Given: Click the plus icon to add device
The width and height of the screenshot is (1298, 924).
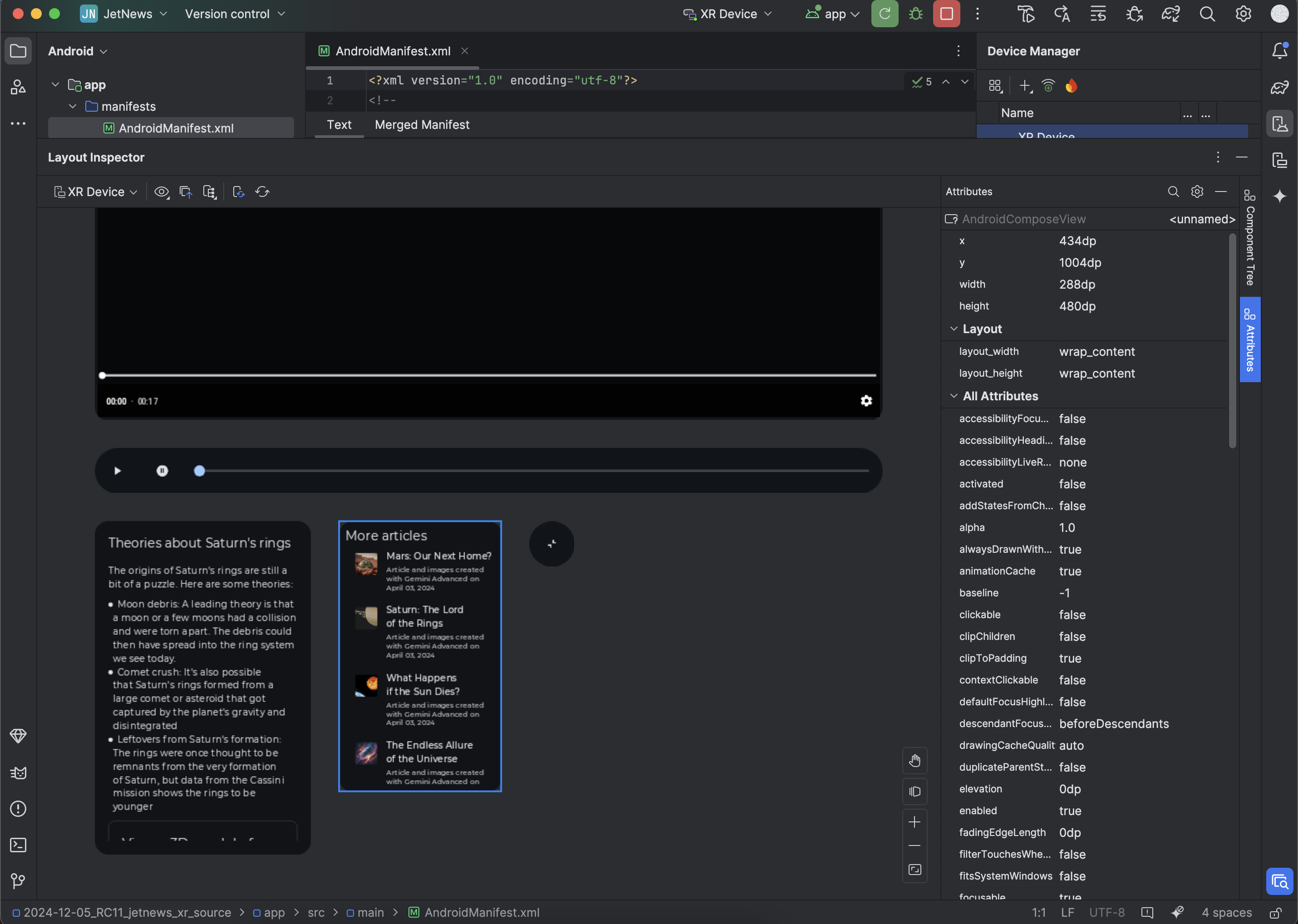Looking at the screenshot, I should tap(1024, 85).
